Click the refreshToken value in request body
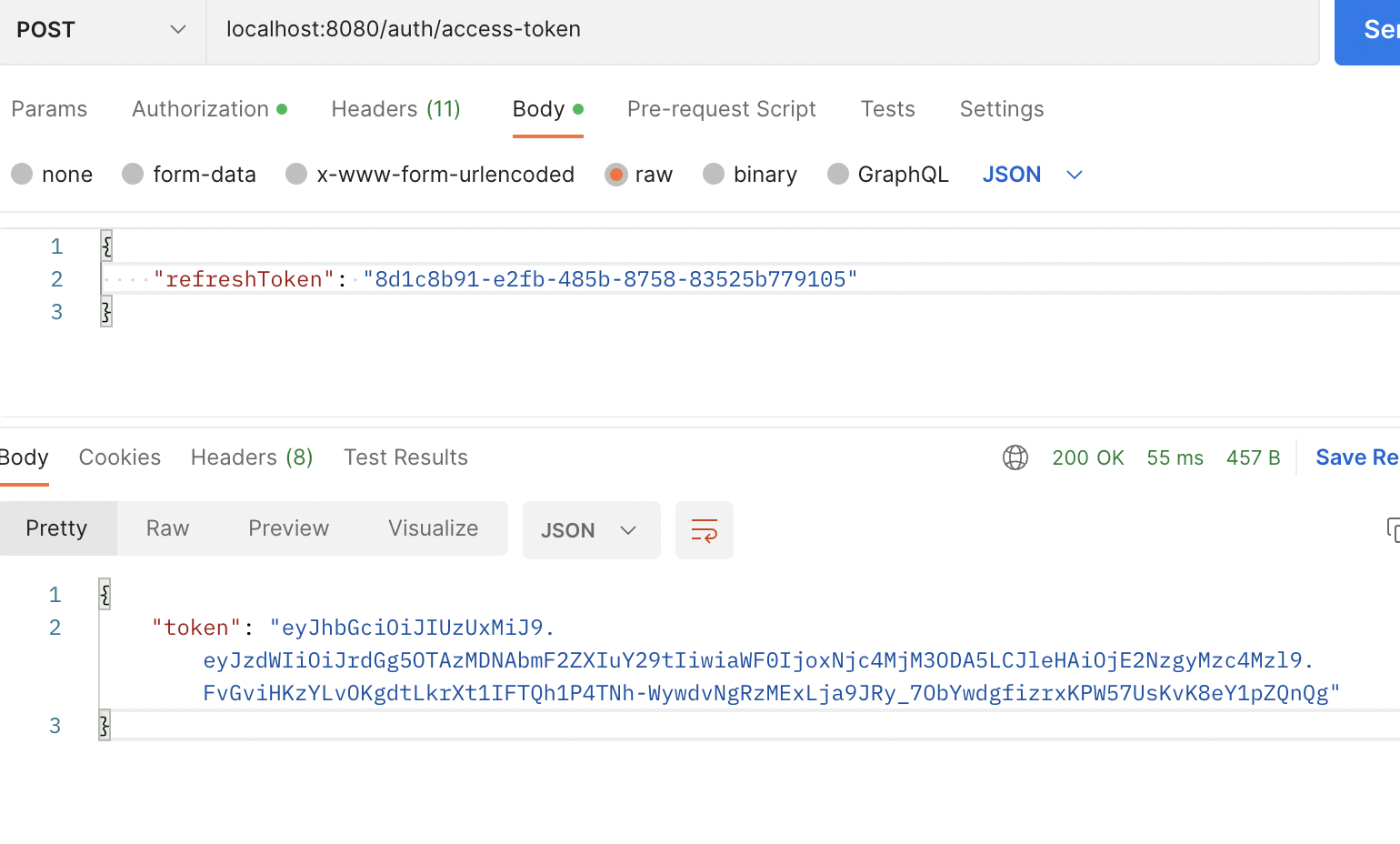 (610, 279)
